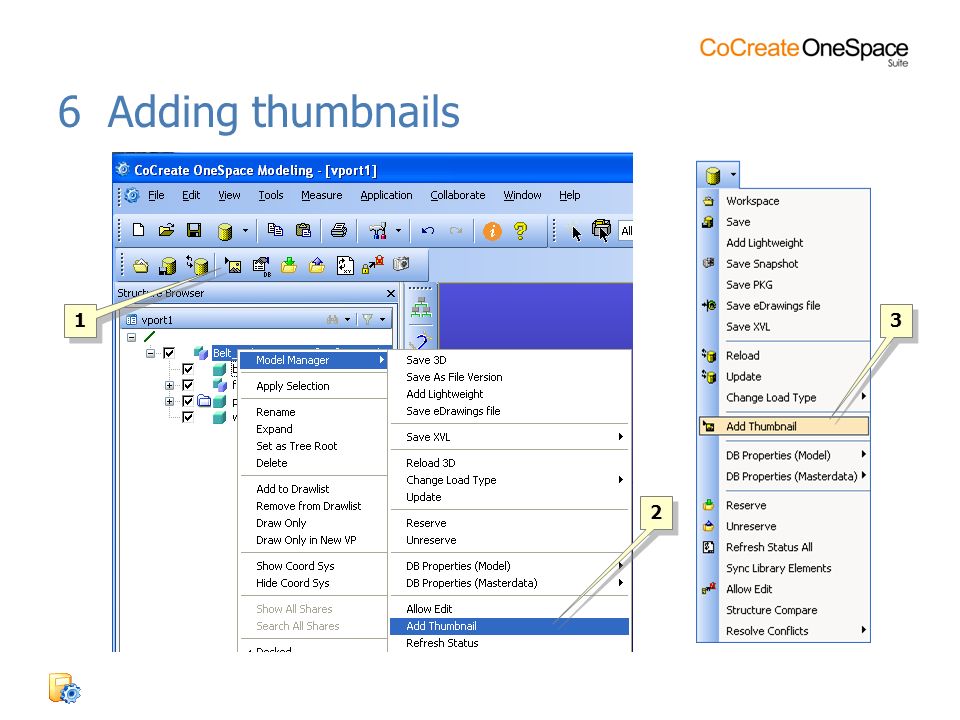Expand the child node with folder icon
The width and height of the screenshot is (960, 720).
point(169,401)
